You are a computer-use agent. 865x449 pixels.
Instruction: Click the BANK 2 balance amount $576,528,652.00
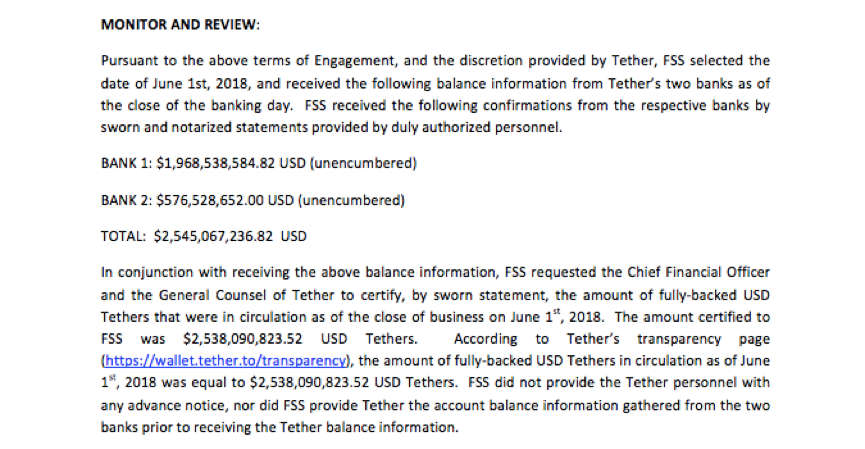pyautogui.click(x=210, y=200)
